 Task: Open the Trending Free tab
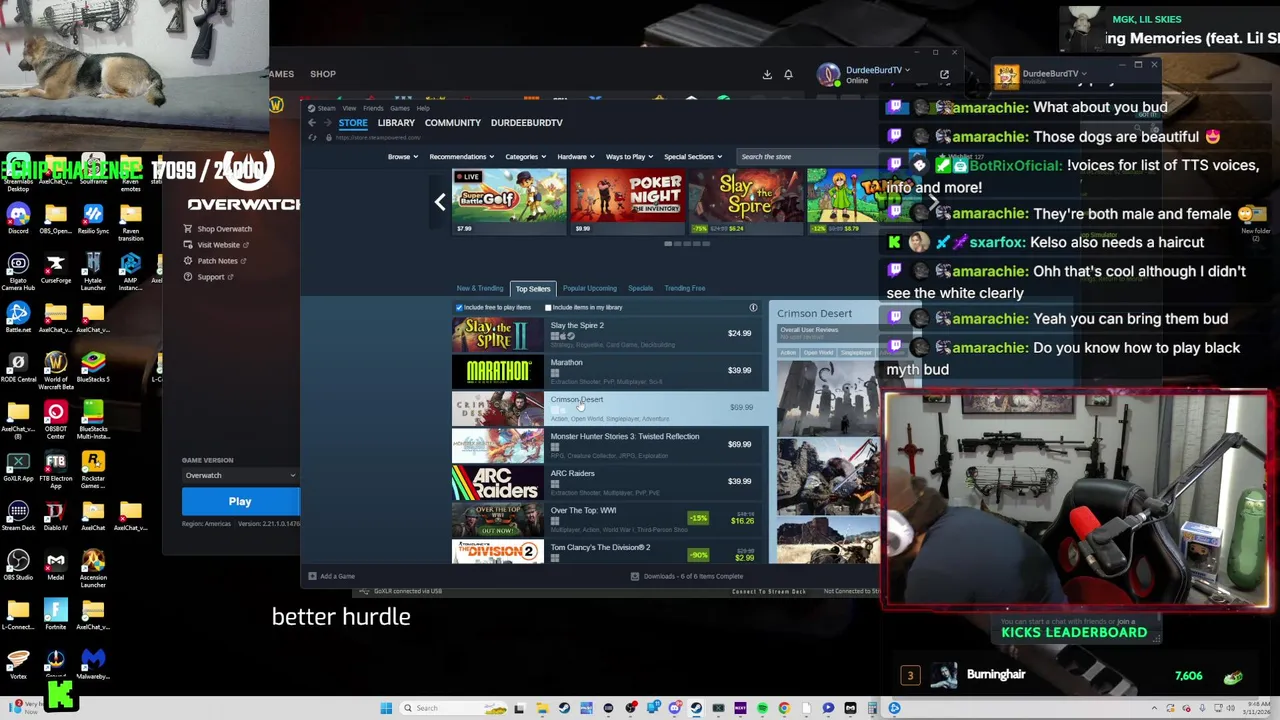685,288
